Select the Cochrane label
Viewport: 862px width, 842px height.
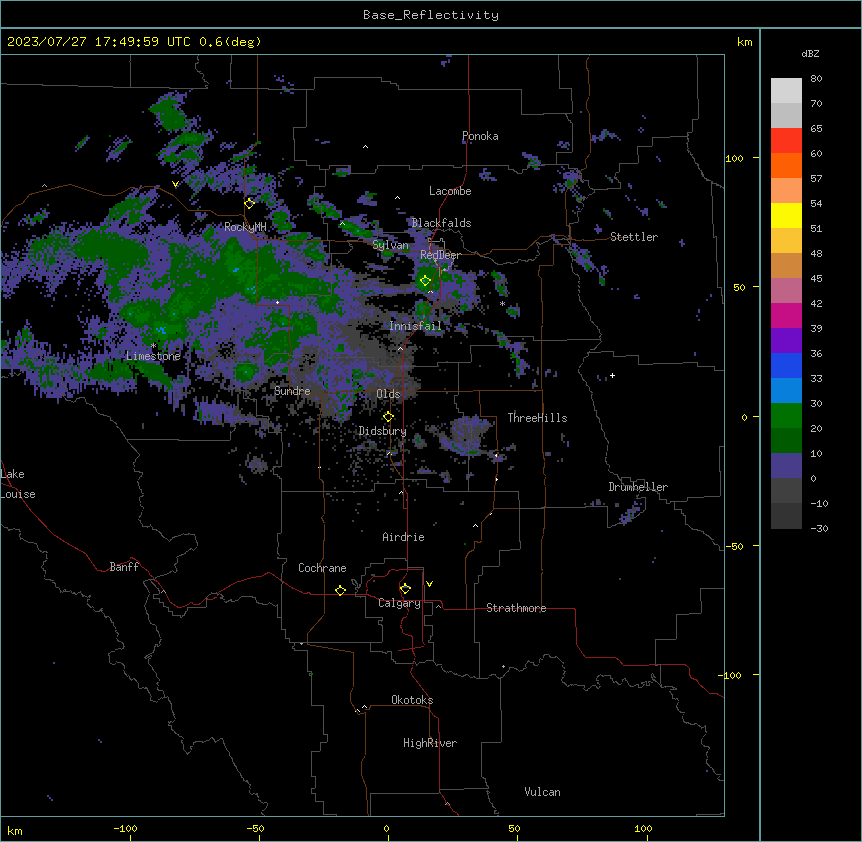click(322, 568)
